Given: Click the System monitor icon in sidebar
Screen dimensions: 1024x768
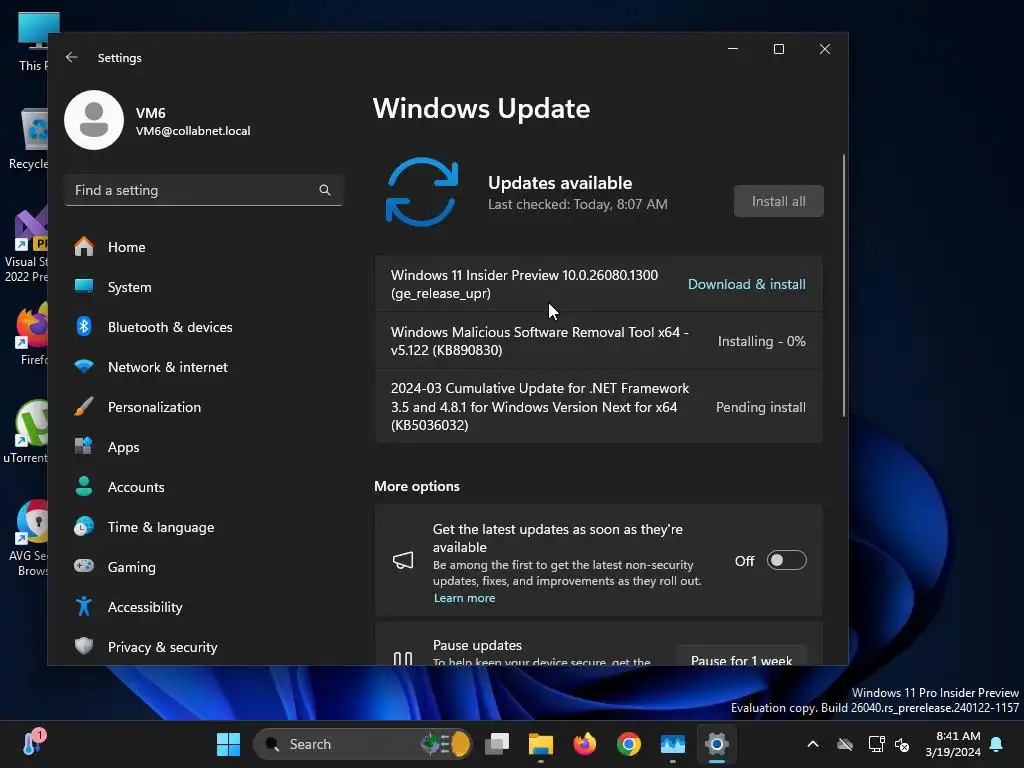Looking at the screenshot, I should tap(84, 287).
